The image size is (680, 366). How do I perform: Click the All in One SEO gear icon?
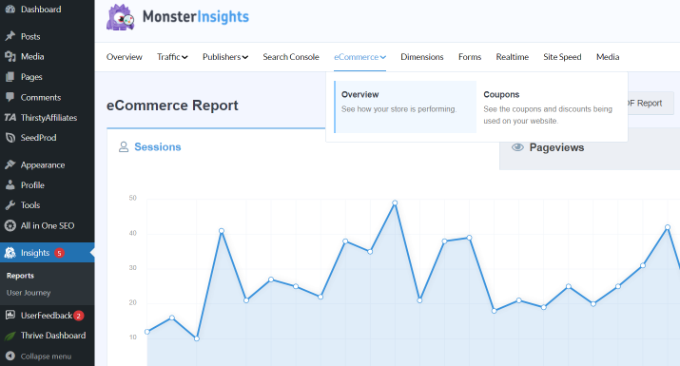coord(10,225)
